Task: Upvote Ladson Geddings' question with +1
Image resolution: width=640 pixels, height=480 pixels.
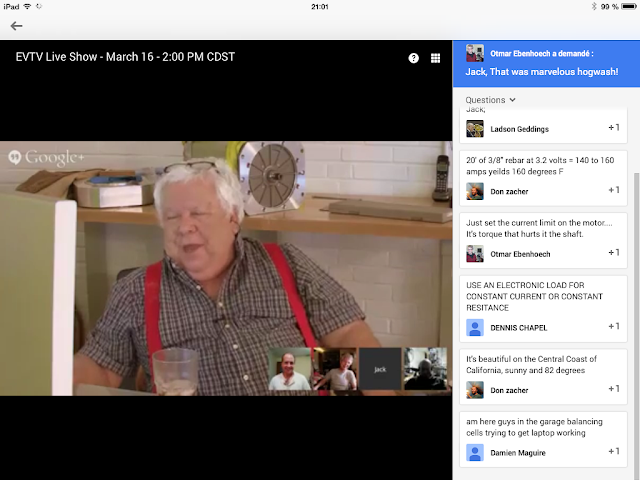Action: [614, 128]
